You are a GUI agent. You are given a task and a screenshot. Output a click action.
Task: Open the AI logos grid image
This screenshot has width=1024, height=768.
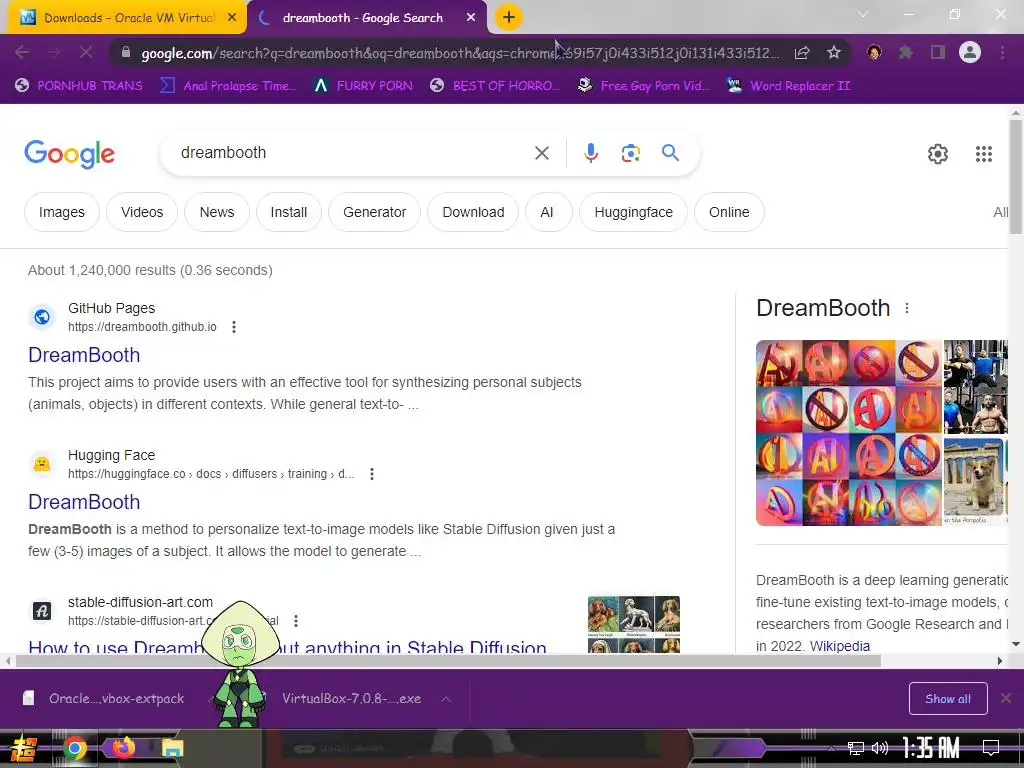tap(848, 432)
